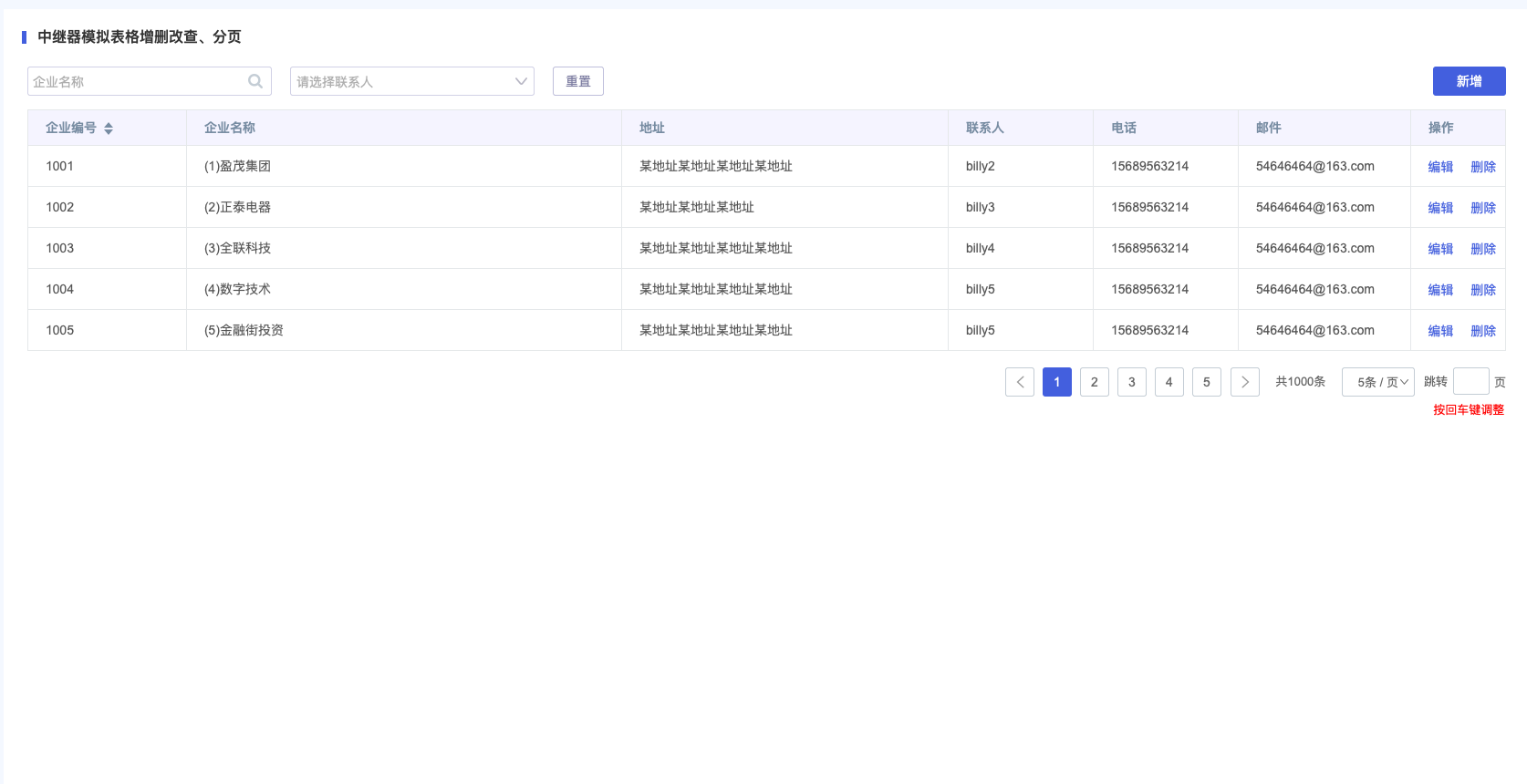Screen dimensions: 1527x784
Task: Click the 共1000条 total count
Action: click(1301, 381)
